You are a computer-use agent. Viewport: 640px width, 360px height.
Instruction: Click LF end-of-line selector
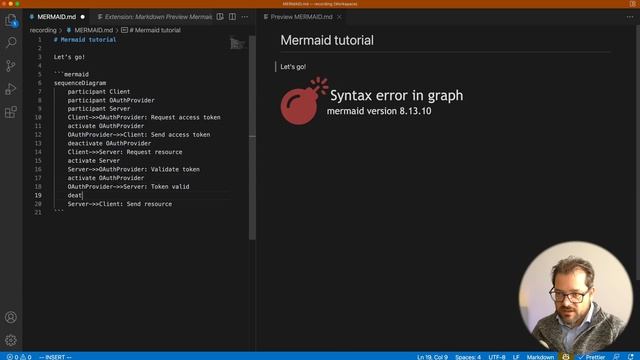point(516,357)
